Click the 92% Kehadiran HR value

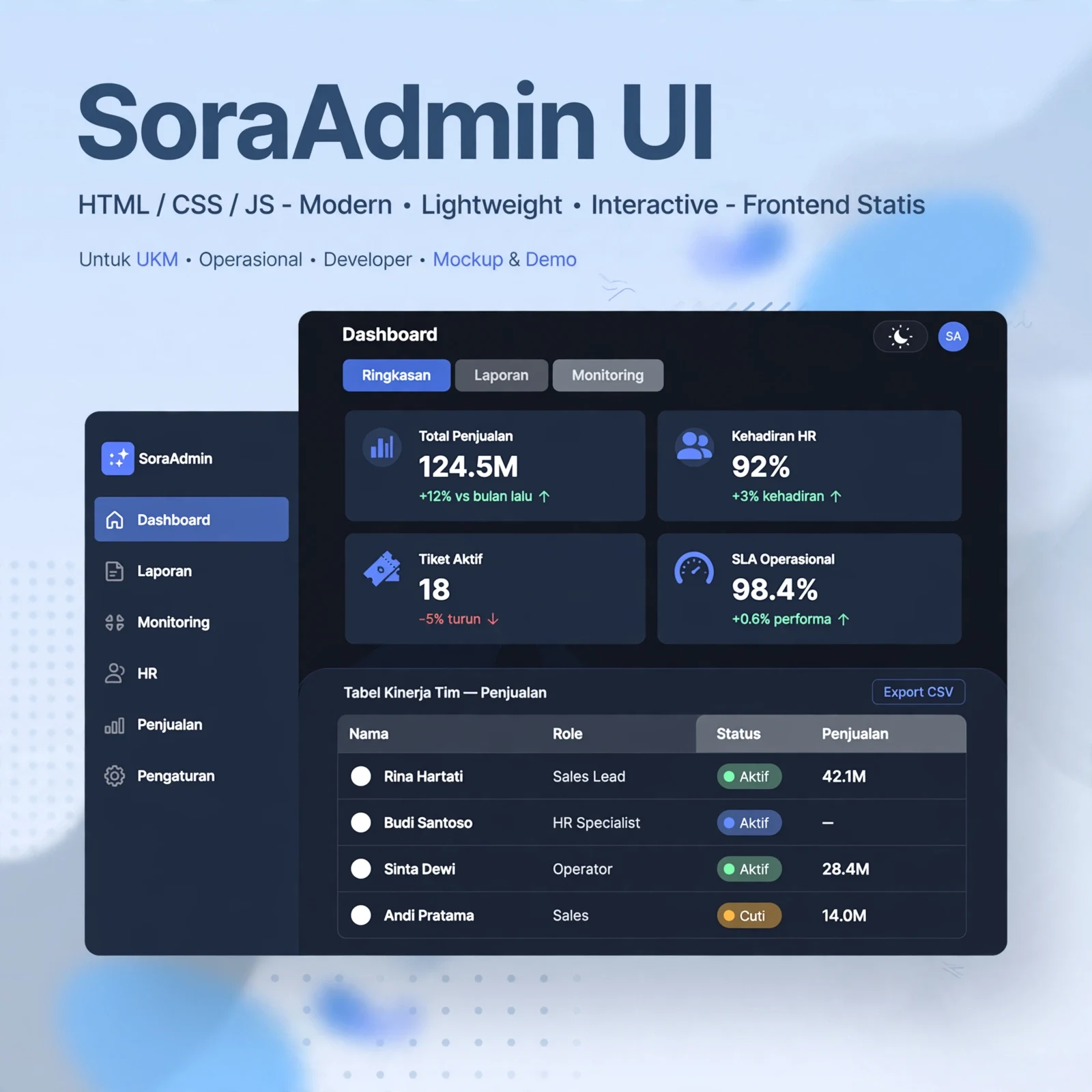760,467
